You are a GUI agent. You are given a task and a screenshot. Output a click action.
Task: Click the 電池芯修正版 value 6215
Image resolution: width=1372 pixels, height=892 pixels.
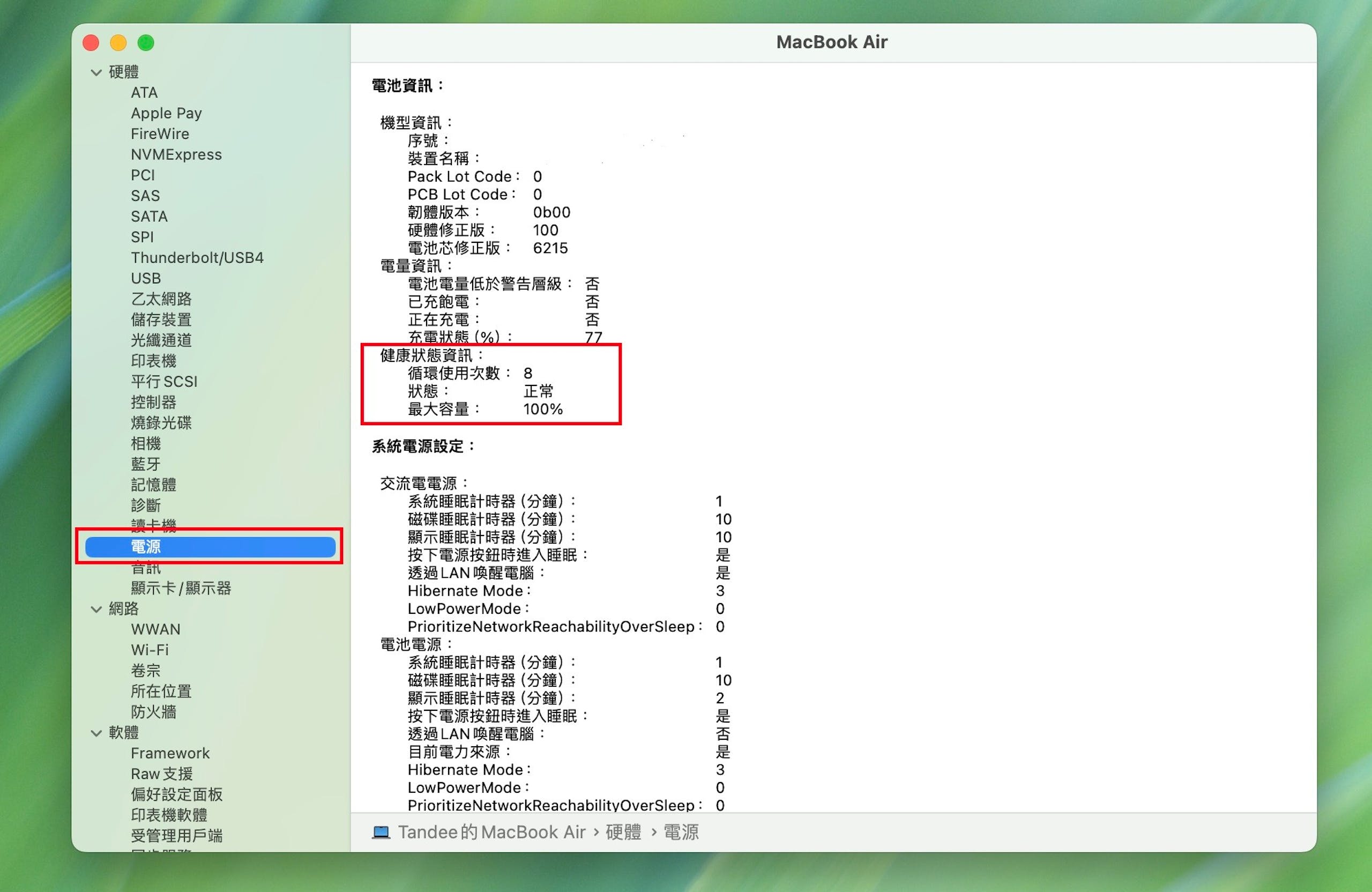(x=550, y=248)
